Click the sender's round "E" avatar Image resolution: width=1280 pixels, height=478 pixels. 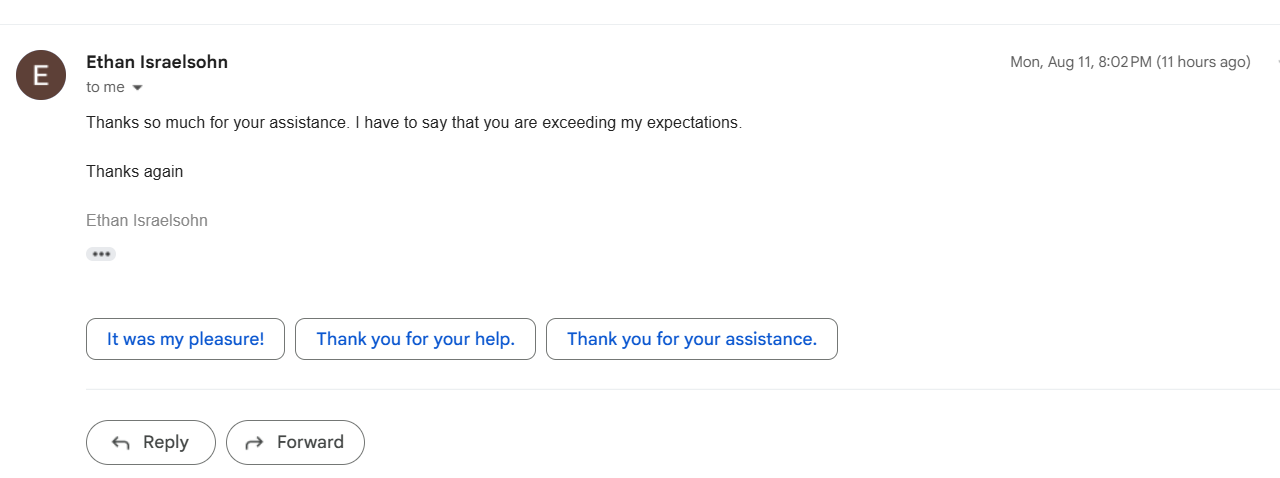coord(41,75)
